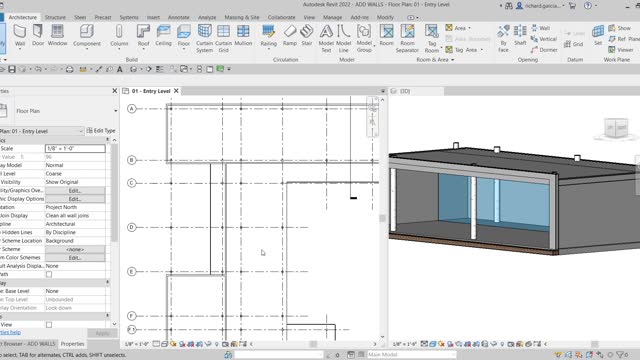640x360 pixels.
Task: Select the Room tool
Action: [x=387, y=35]
